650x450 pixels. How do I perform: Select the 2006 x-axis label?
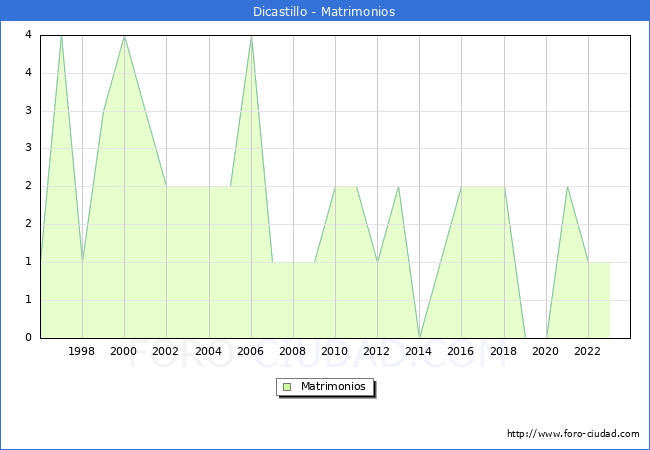pos(250,351)
